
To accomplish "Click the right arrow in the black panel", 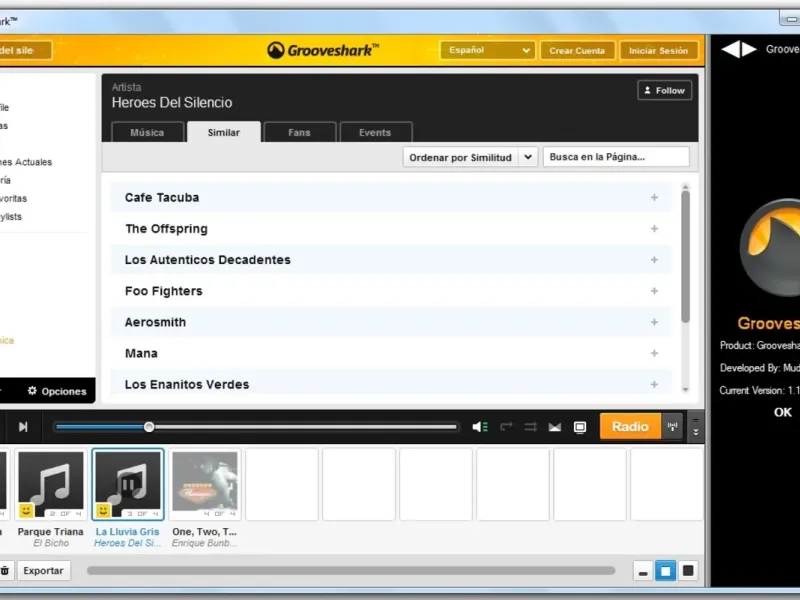I will [x=749, y=49].
